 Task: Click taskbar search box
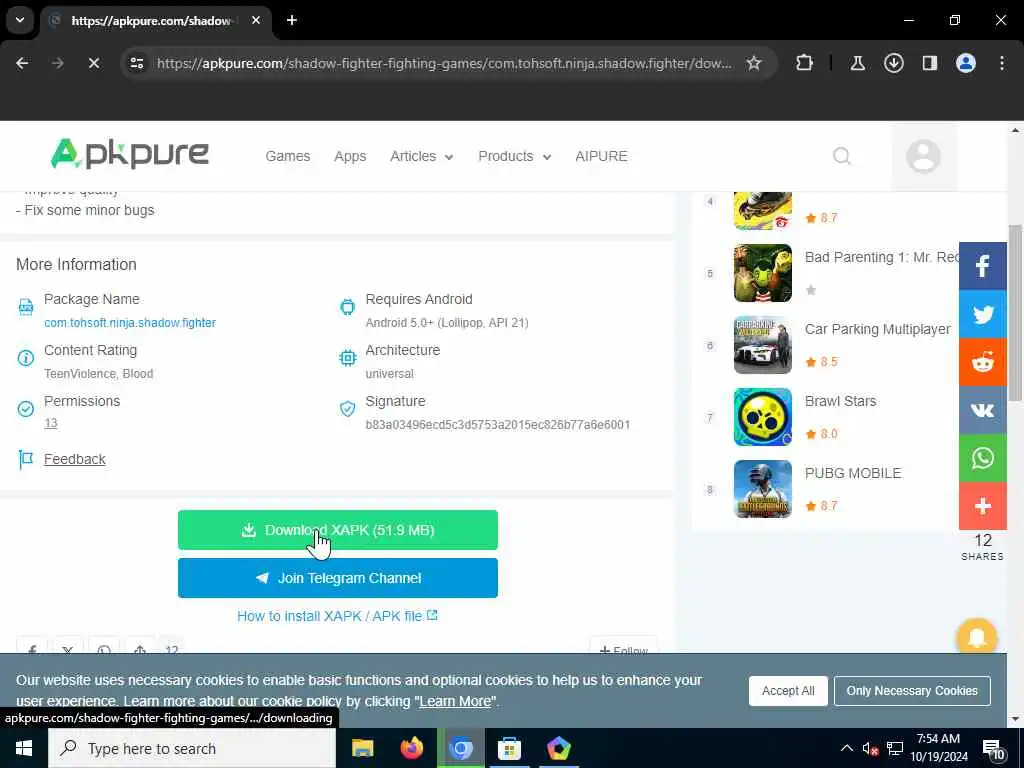[192, 748]
